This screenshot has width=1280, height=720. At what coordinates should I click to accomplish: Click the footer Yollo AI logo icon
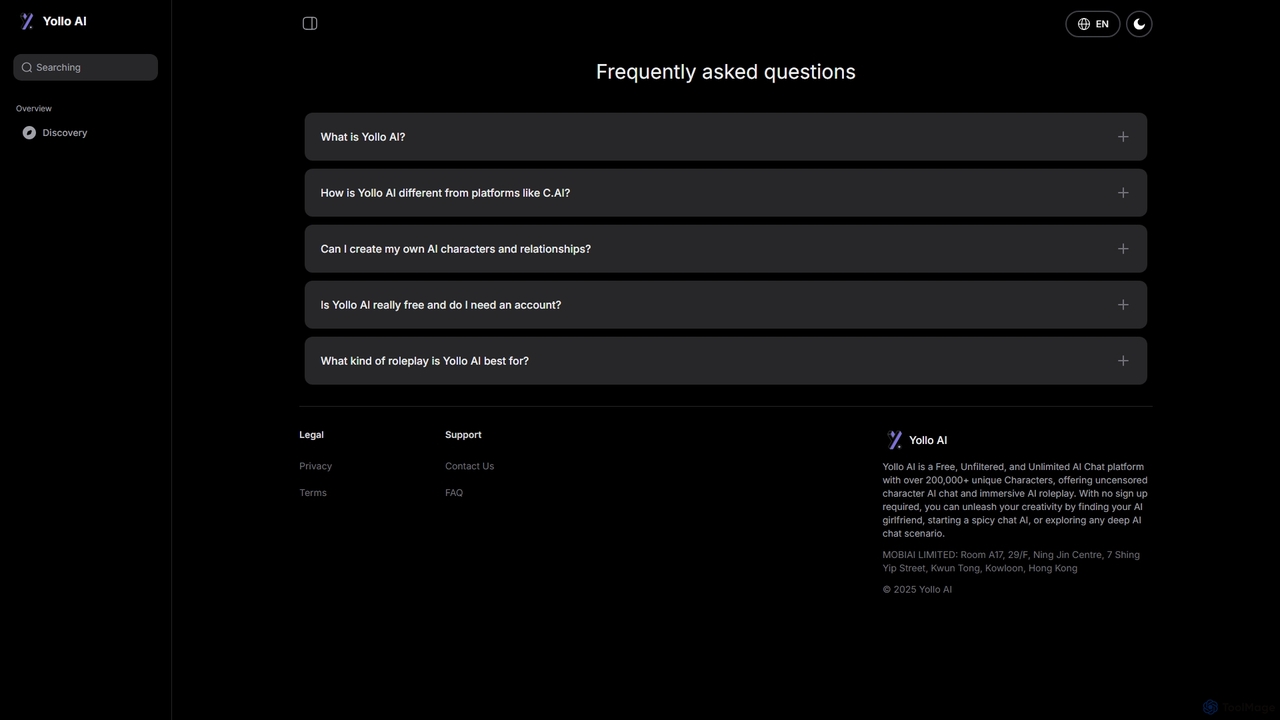point(894,440)
